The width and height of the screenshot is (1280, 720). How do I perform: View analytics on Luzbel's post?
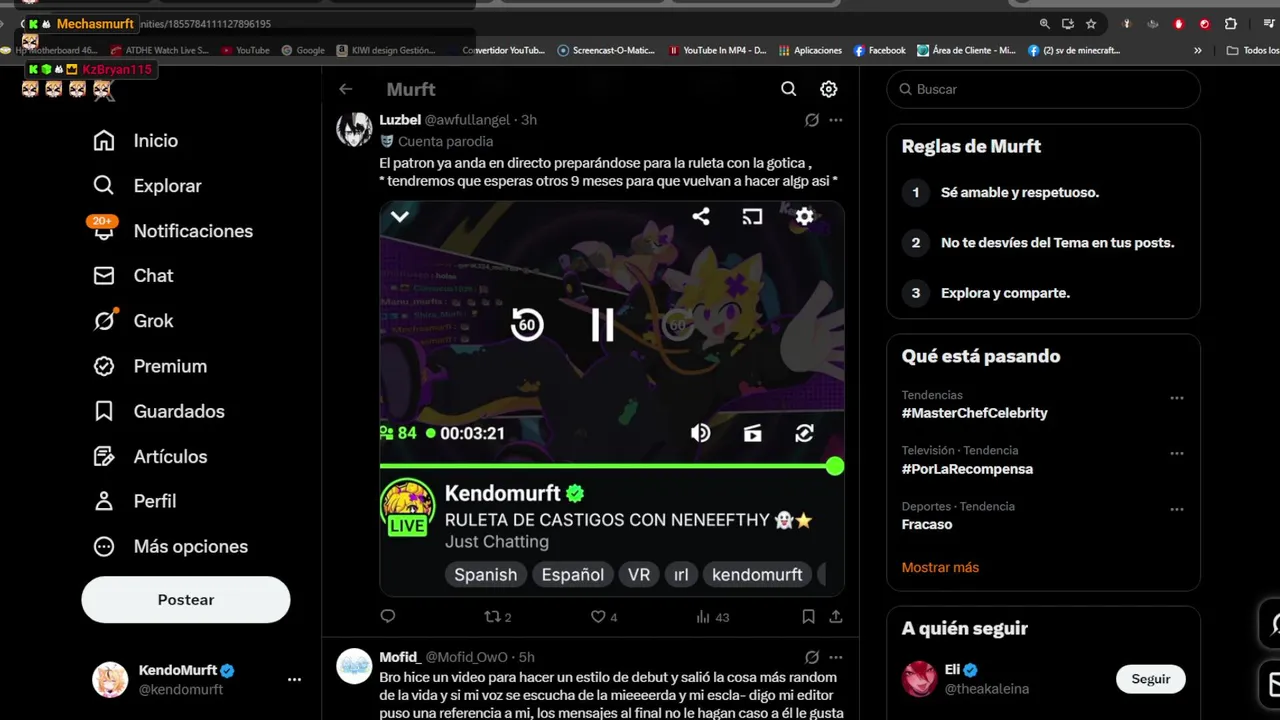click(712, 617)
